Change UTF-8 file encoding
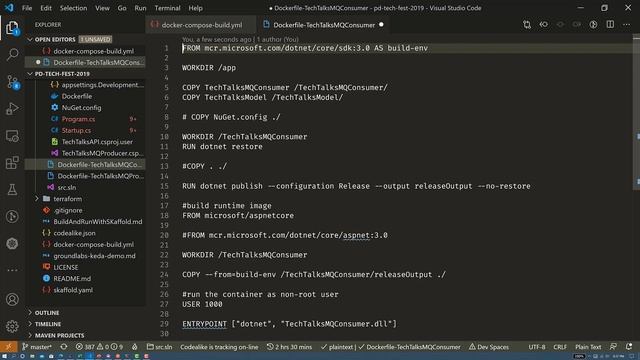The image size is (640, 360). (x=537, y=347)
